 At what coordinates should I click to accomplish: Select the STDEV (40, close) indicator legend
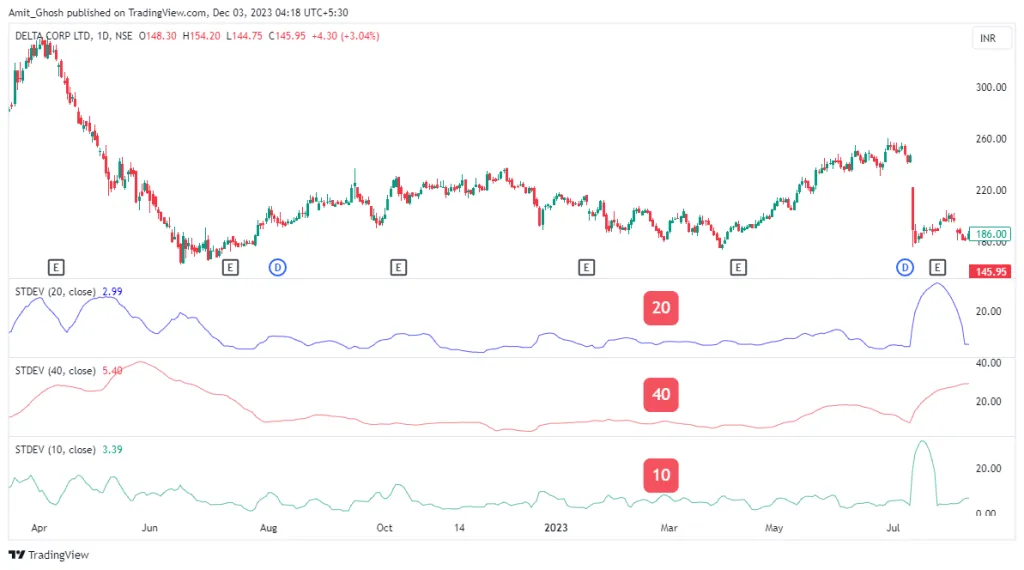tap(55, 370)
